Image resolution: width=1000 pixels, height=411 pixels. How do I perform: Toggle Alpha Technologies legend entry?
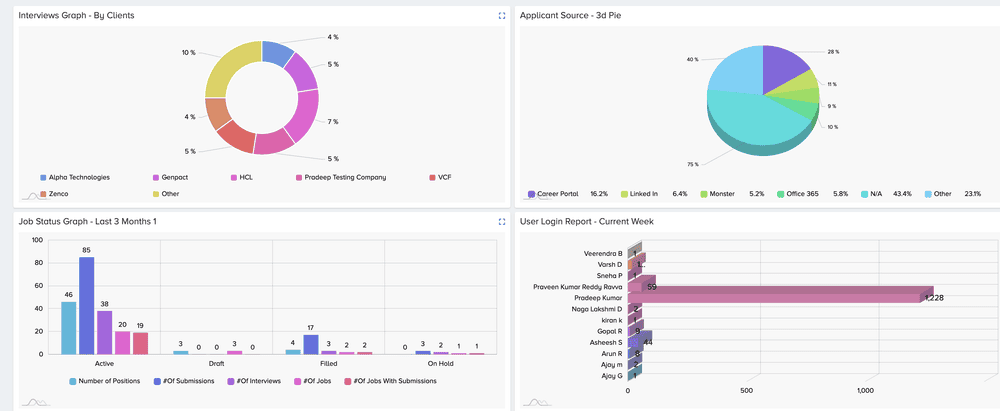[x=75, y=177]
